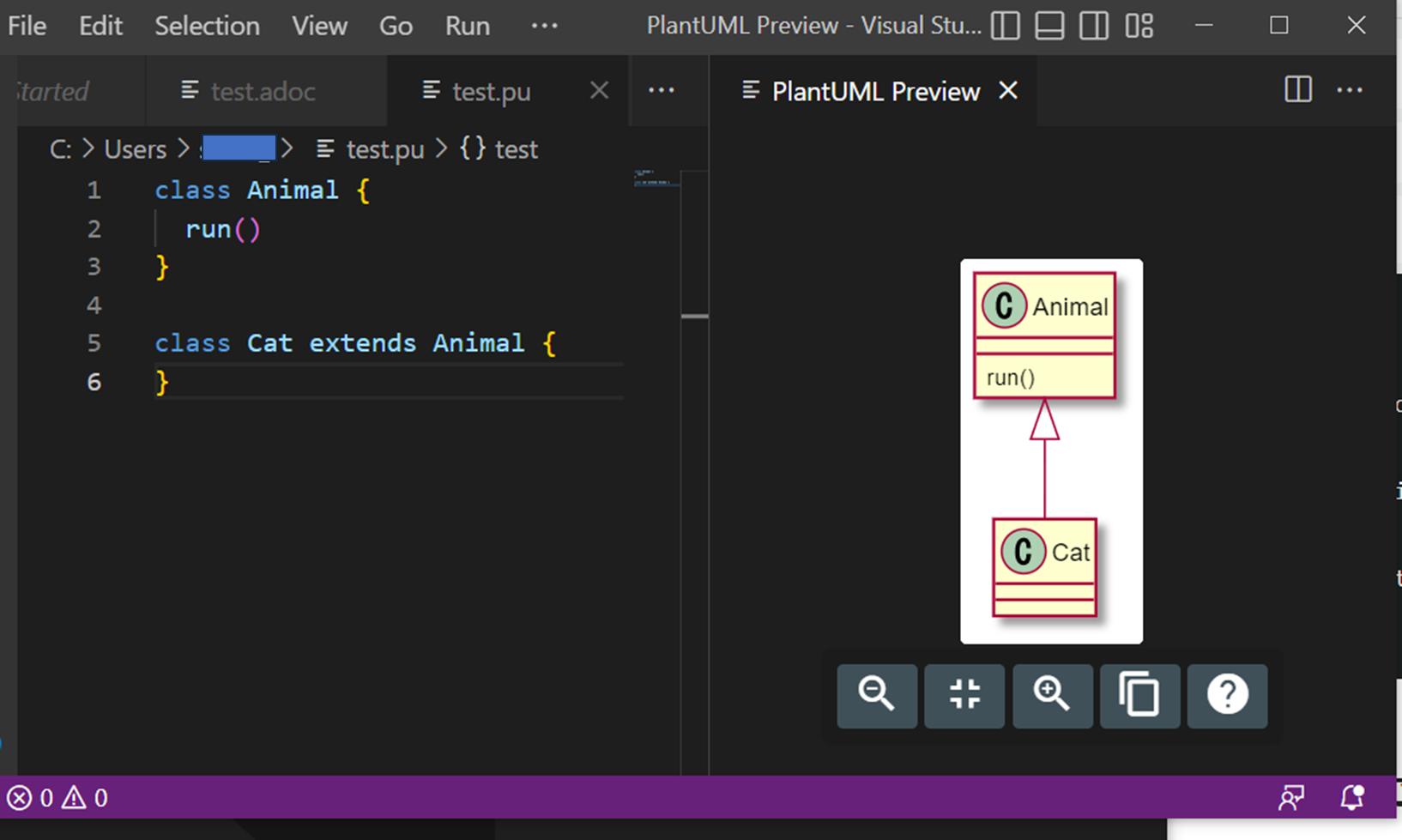Image resolution: width=1402 pixels, height=840 pixels.
Task: Close the PlantUML Preview tab
Action: (x=1008, y=90)
